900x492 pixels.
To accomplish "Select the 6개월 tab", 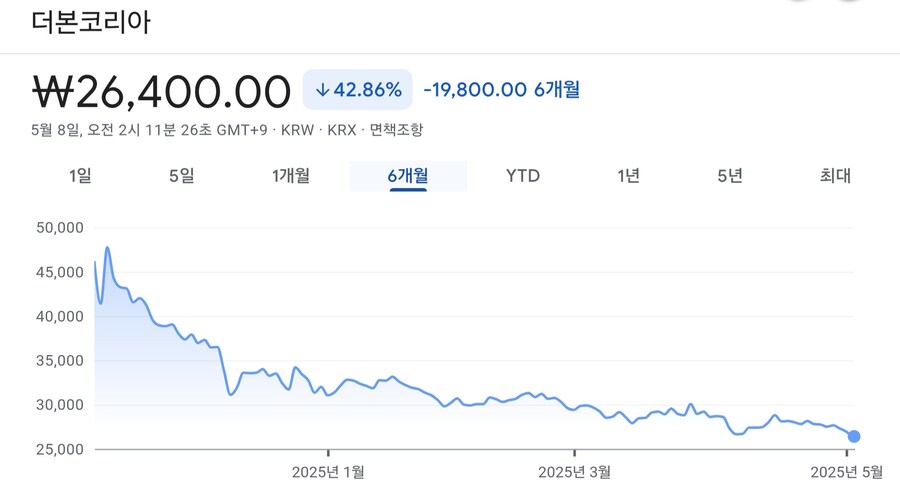I will pos(408,176).
